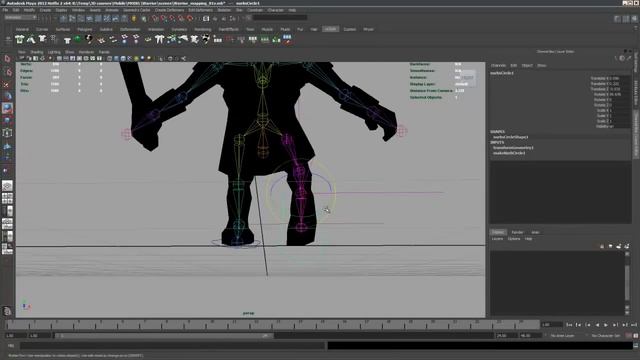Open the Layers menu in Layer Editor

(x=497, y=239)
